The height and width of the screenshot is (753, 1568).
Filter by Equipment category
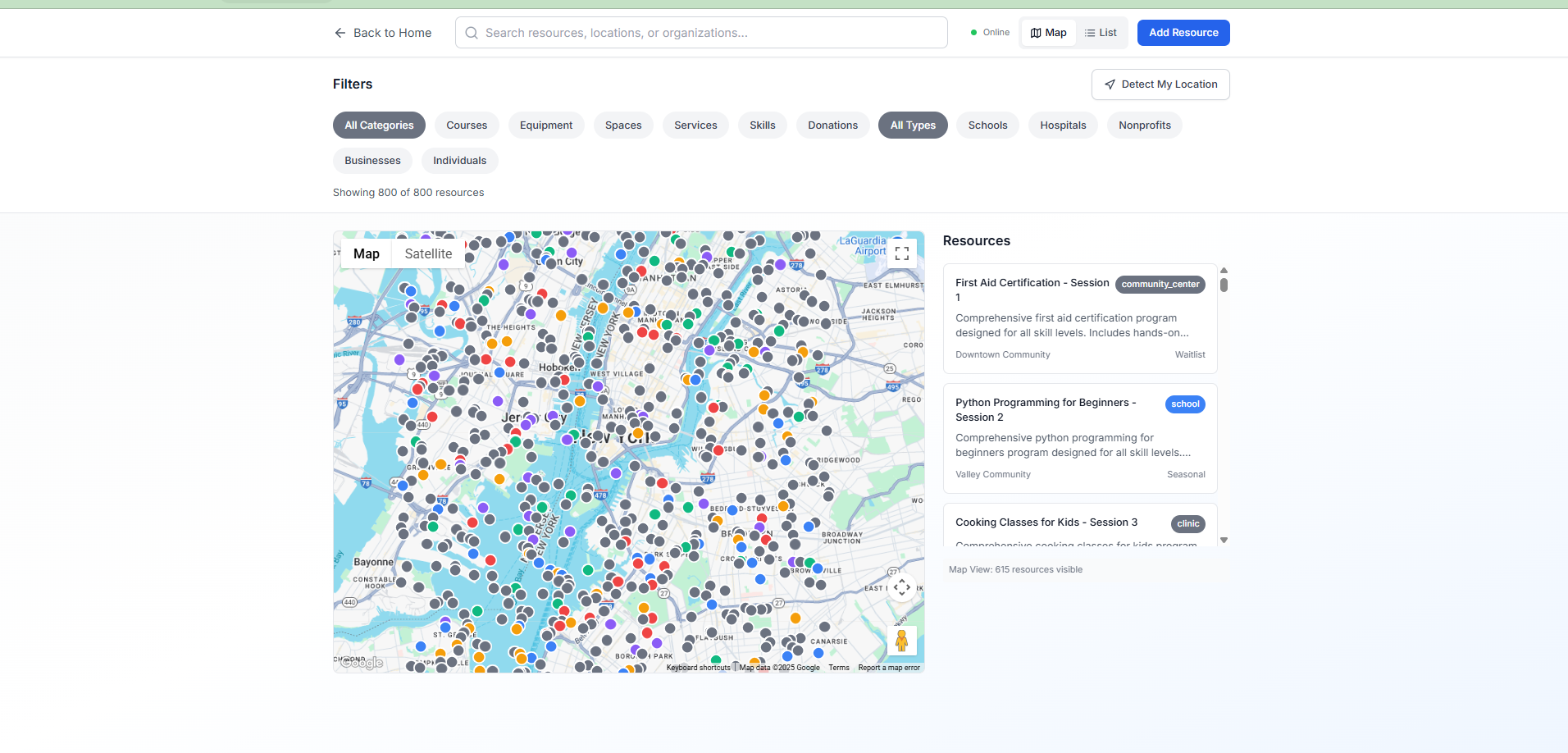(x=546, y=125)
